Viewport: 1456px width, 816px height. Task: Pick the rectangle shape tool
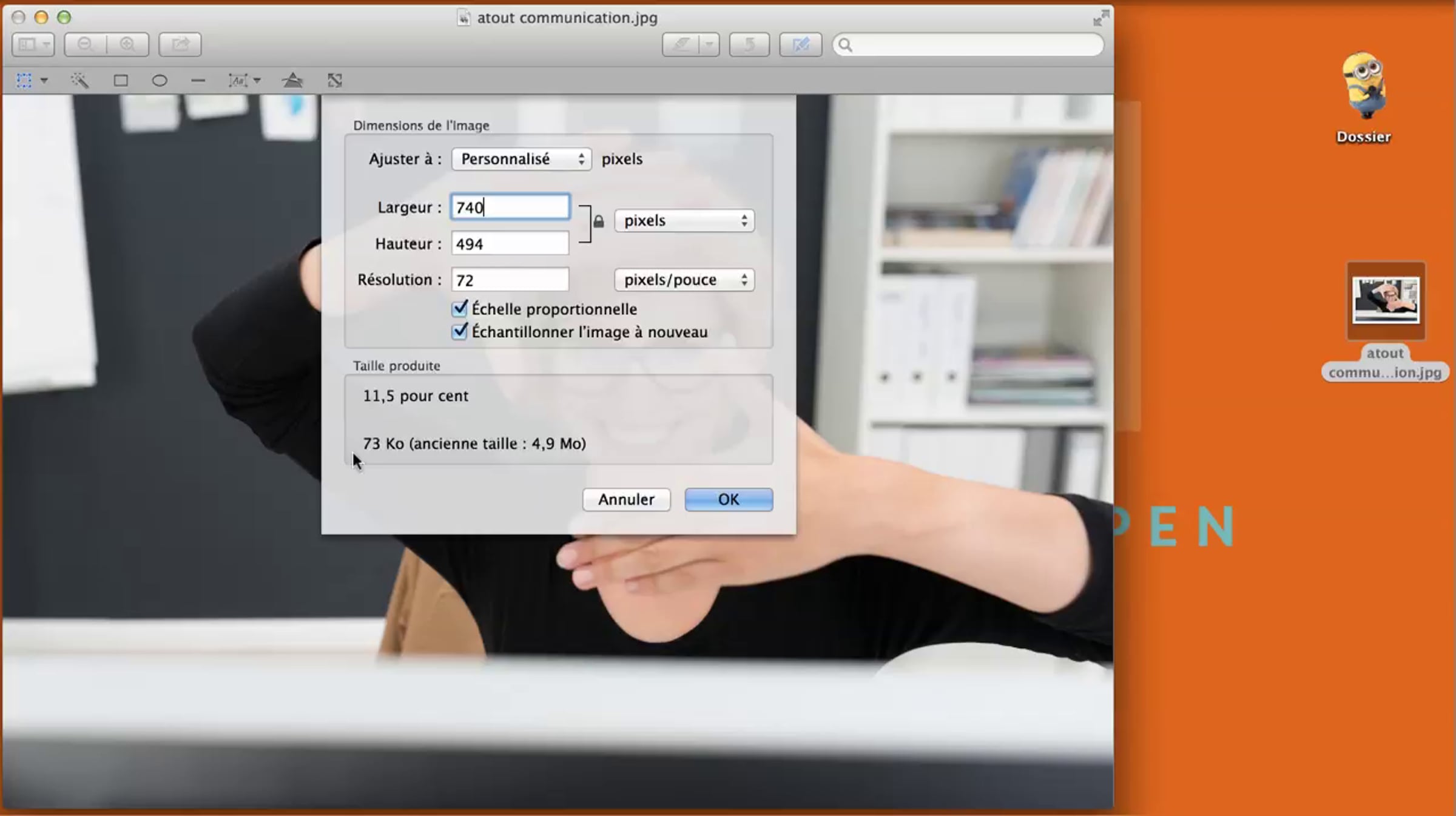121,81
